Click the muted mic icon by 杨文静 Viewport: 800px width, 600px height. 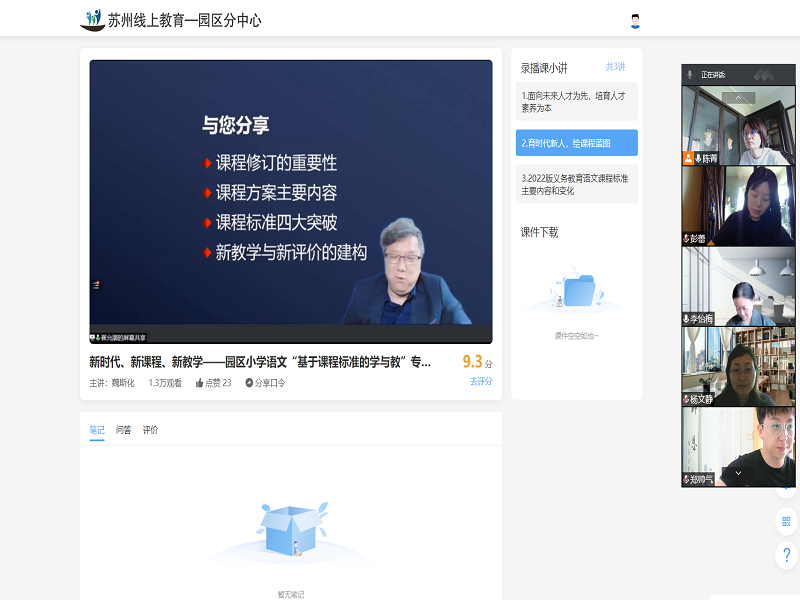(x=686, y=399)
